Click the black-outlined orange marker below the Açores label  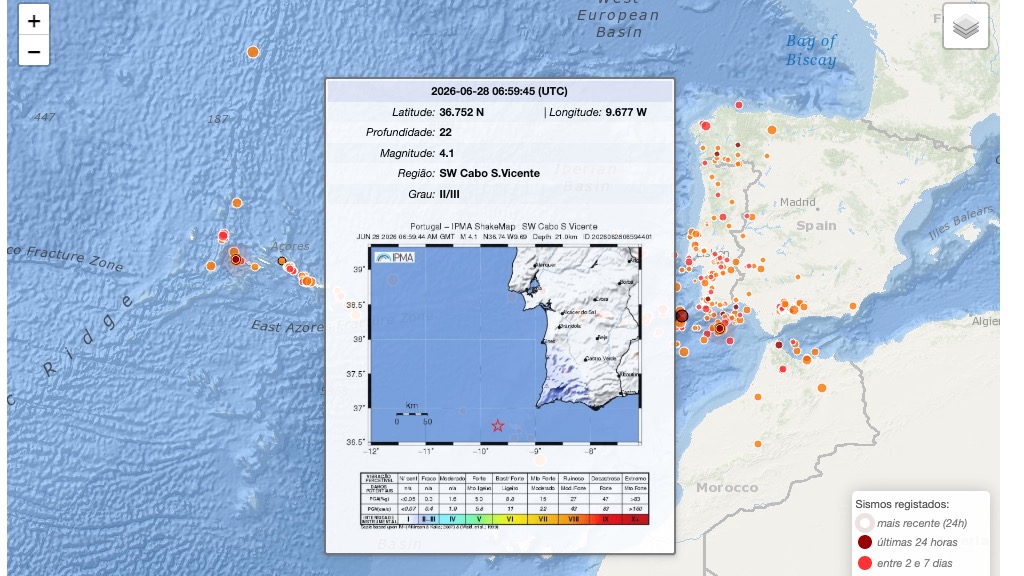pos(281,261)
